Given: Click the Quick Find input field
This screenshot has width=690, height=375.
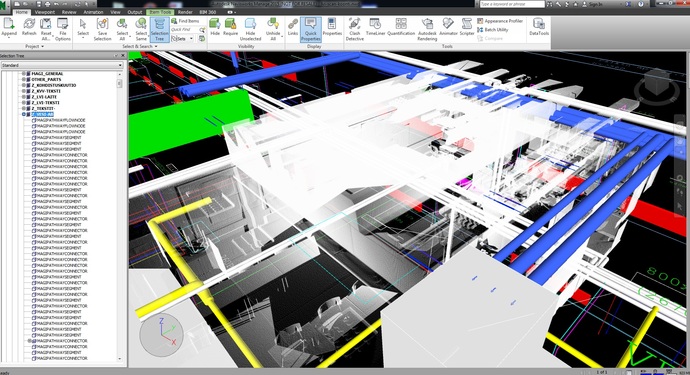Looking at the screenshot, I should coord(184,30).
